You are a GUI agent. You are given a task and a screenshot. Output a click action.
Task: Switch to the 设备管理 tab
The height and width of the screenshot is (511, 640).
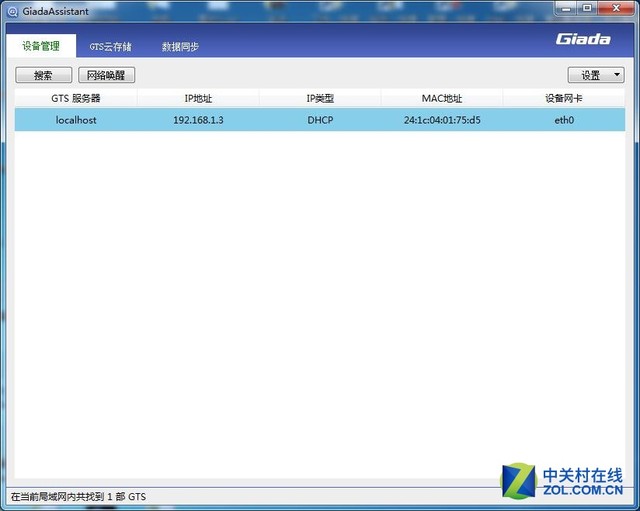[41, 46]
